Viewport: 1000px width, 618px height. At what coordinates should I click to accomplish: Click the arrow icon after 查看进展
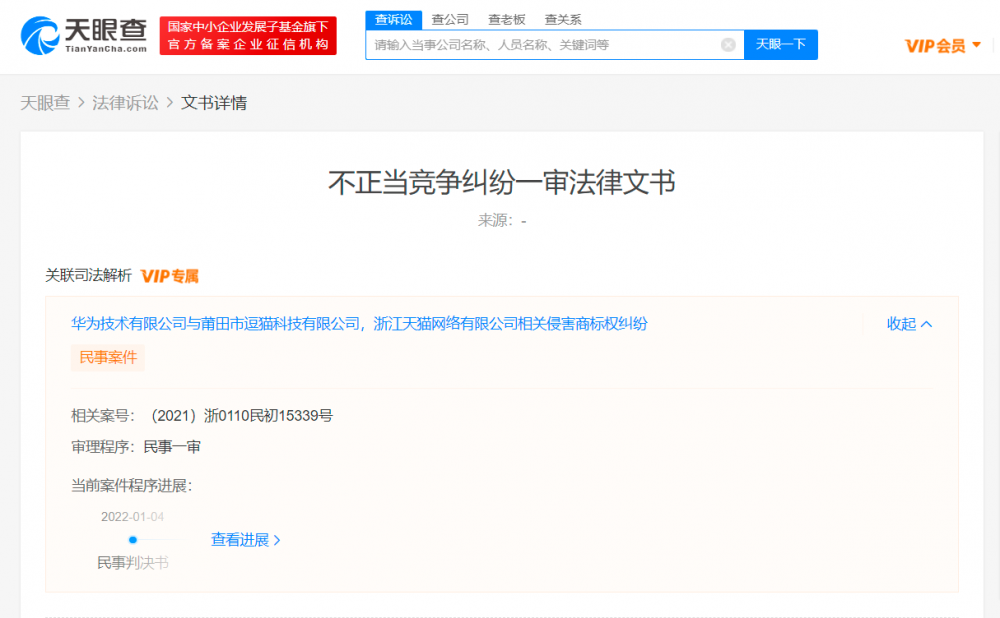coord(277,540)
